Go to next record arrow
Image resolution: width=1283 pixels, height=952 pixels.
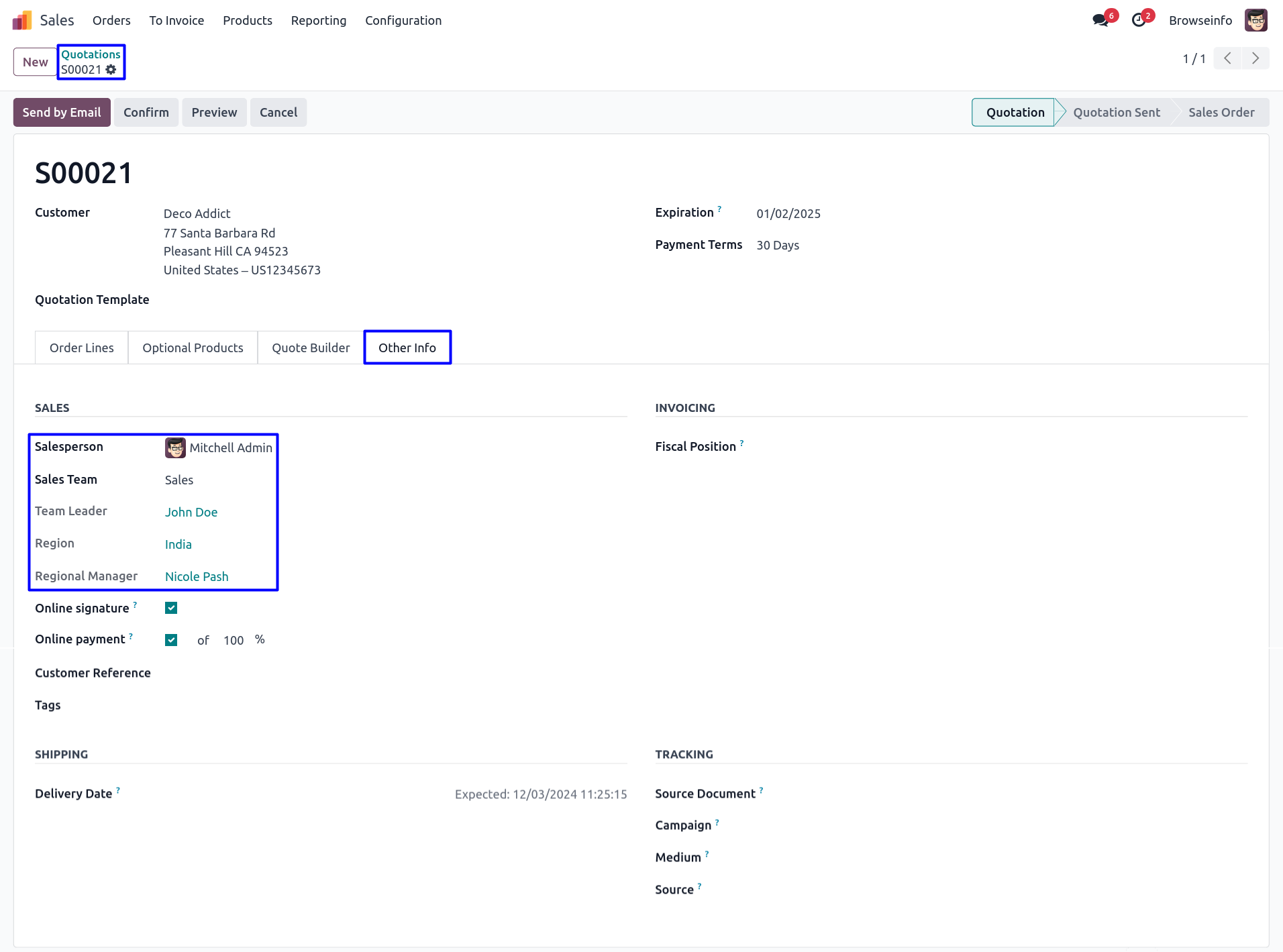[1255, 58]
